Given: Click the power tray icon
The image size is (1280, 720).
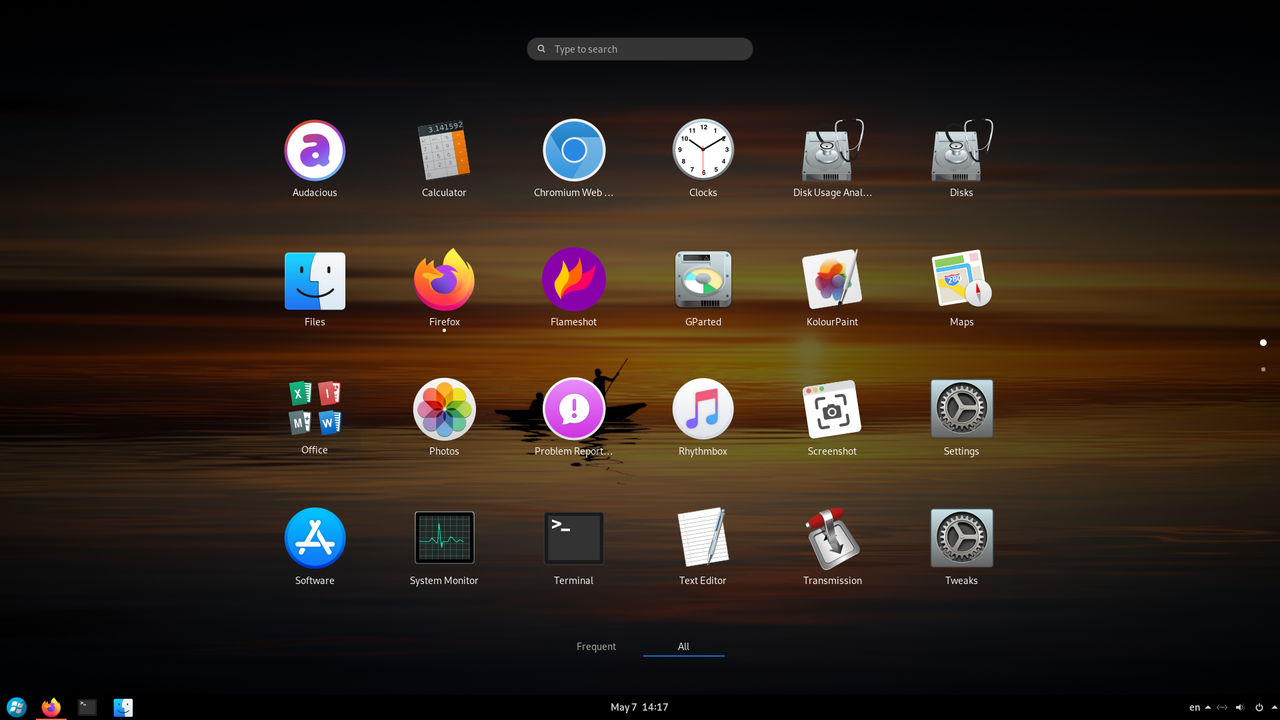Looking at the screenshot, I should coord(1259,707).
